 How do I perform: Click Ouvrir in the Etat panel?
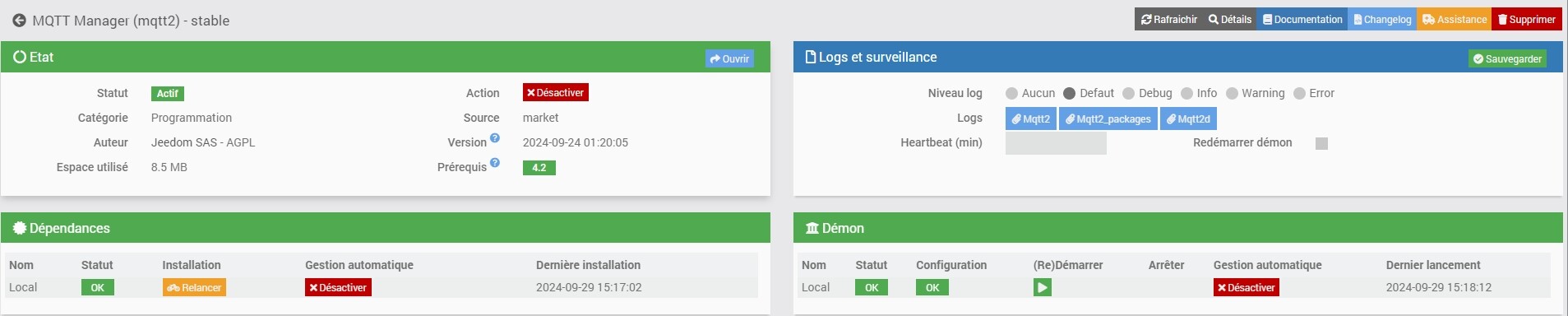(x=729, y=58)
